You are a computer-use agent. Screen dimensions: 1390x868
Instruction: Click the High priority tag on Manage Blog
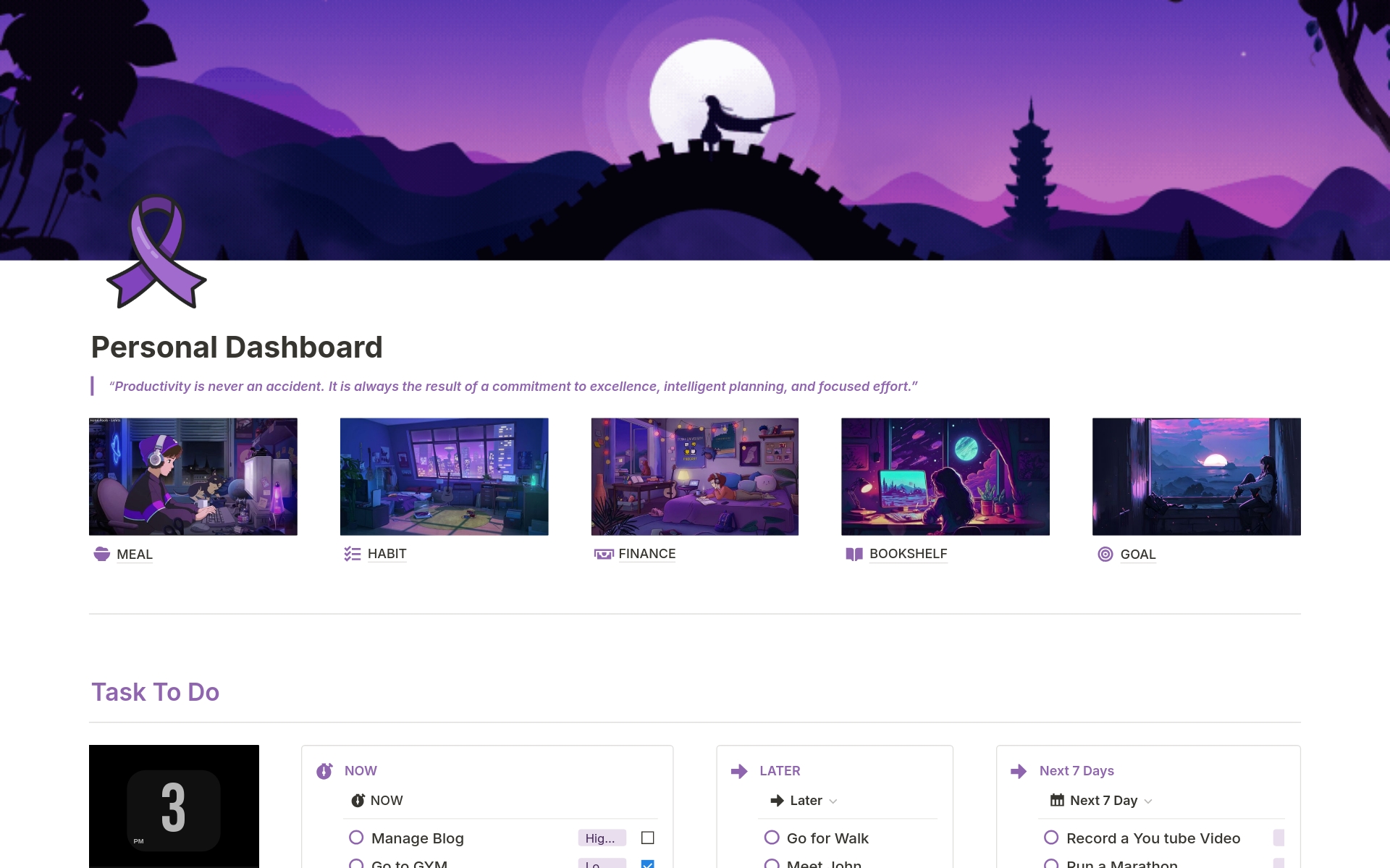pyautogui.click(x=601, y=838)
